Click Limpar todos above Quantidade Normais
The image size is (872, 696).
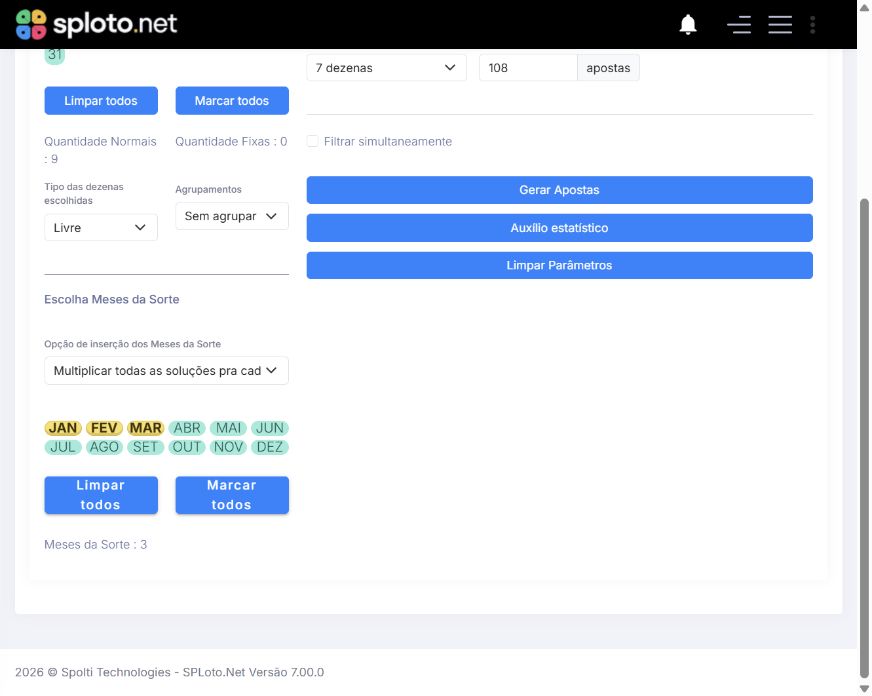(x=101, y=101)
